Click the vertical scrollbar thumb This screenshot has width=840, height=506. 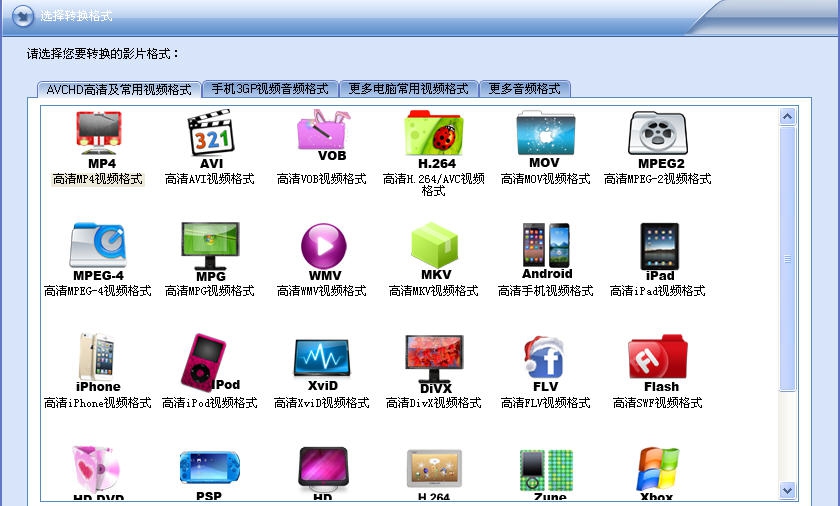[x=788, y=259]
